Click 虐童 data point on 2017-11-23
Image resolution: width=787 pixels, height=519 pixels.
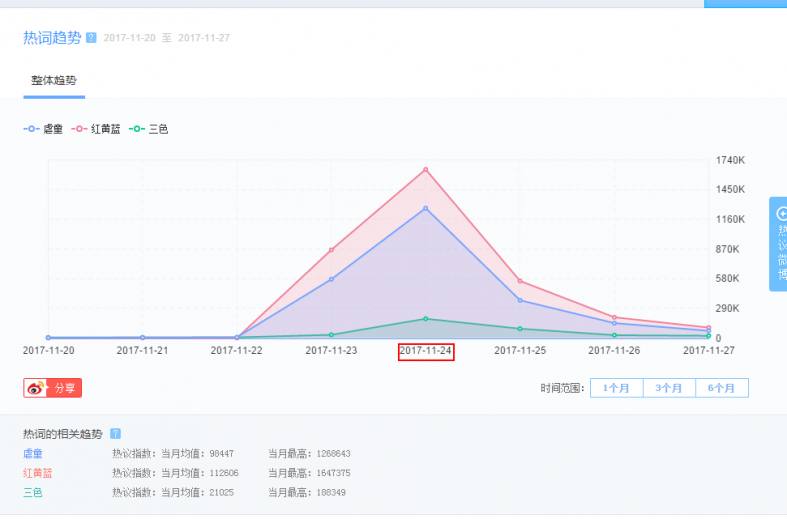click(x=331, y=279)
